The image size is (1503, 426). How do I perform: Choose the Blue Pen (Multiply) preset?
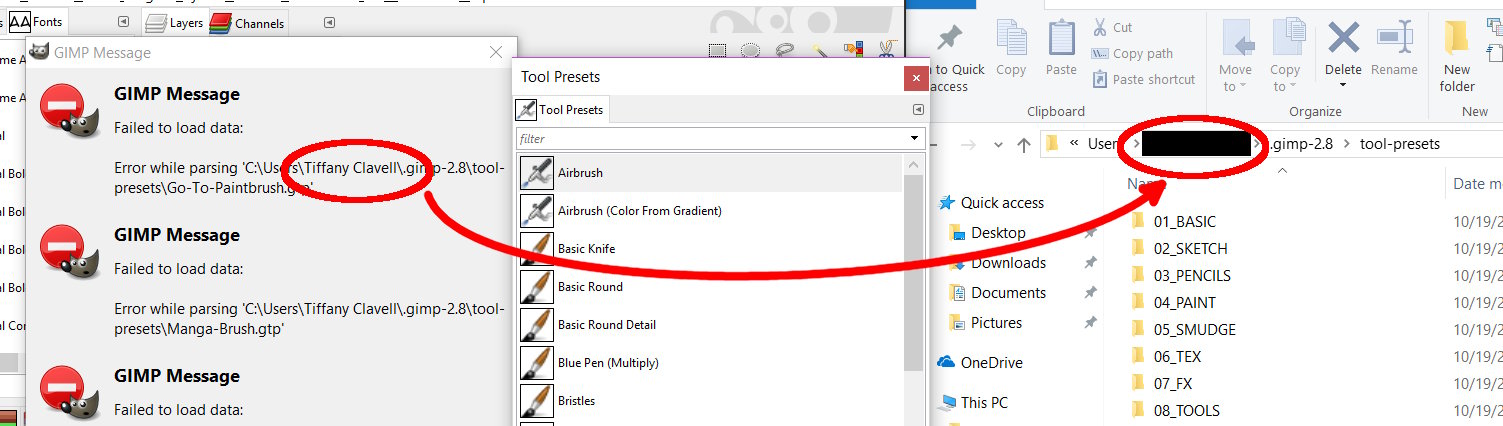pos(710,363)
